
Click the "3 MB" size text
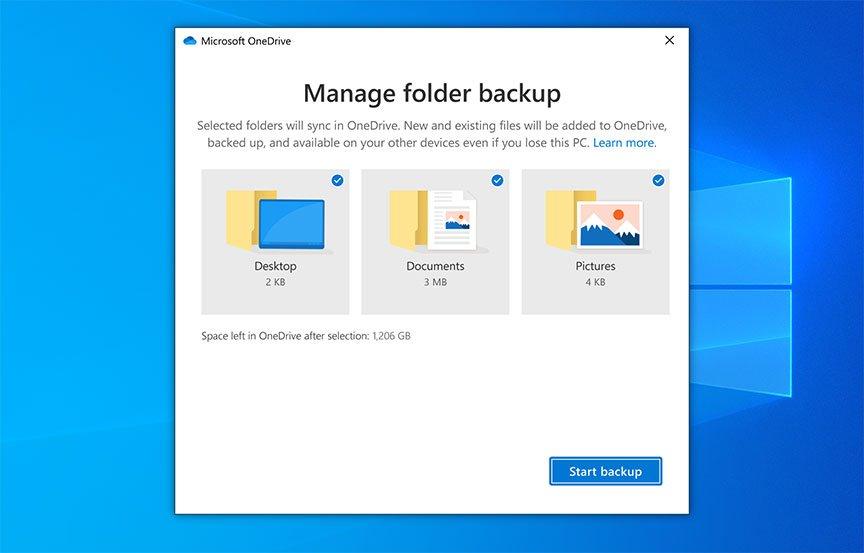click(x=435, y=282)
